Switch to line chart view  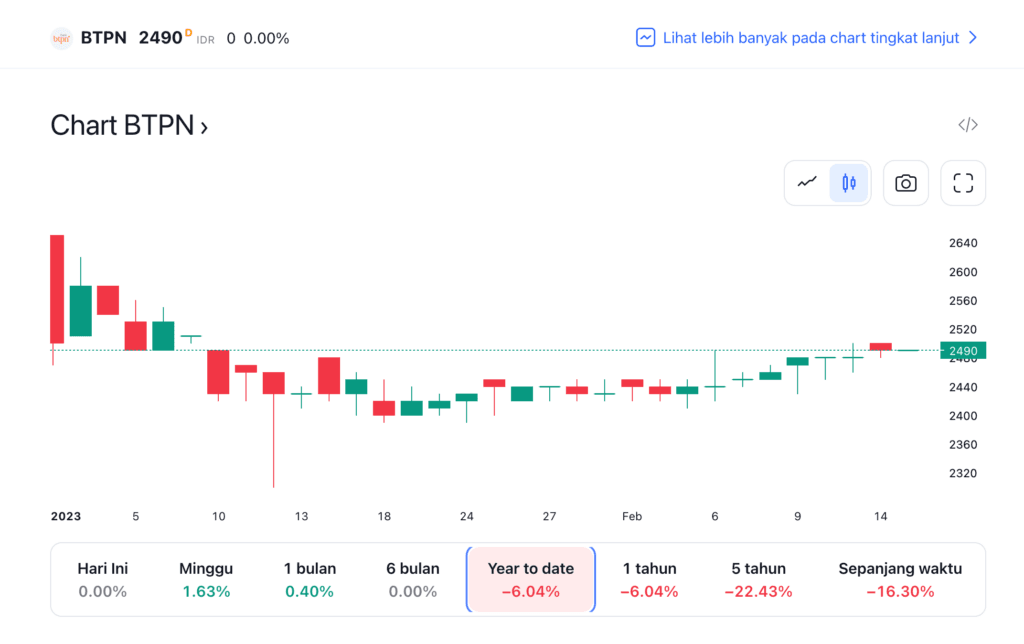coord(807,183)
